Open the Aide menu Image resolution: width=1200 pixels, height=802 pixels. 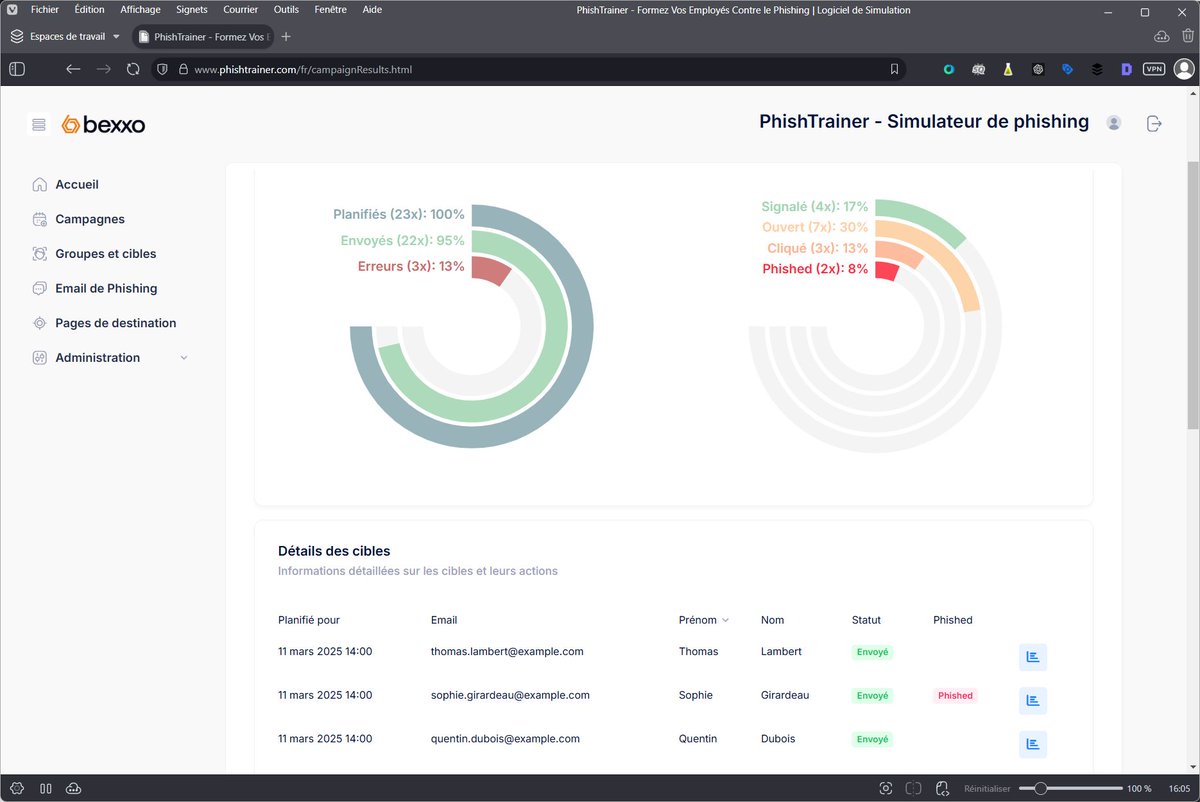pos(372,9)
